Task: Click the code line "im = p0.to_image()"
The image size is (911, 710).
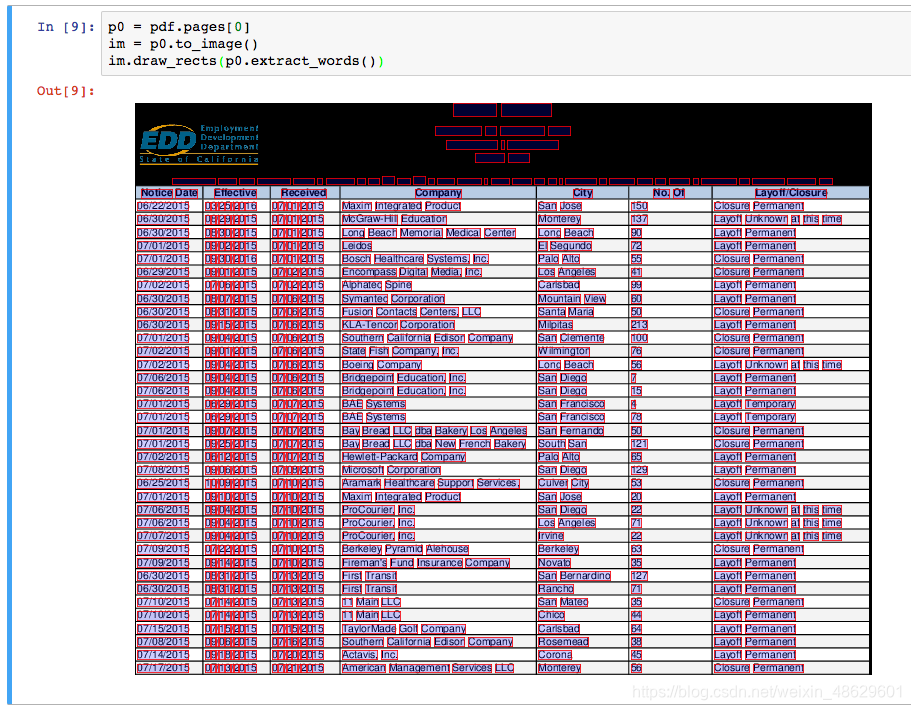Action: pos(183,44)
